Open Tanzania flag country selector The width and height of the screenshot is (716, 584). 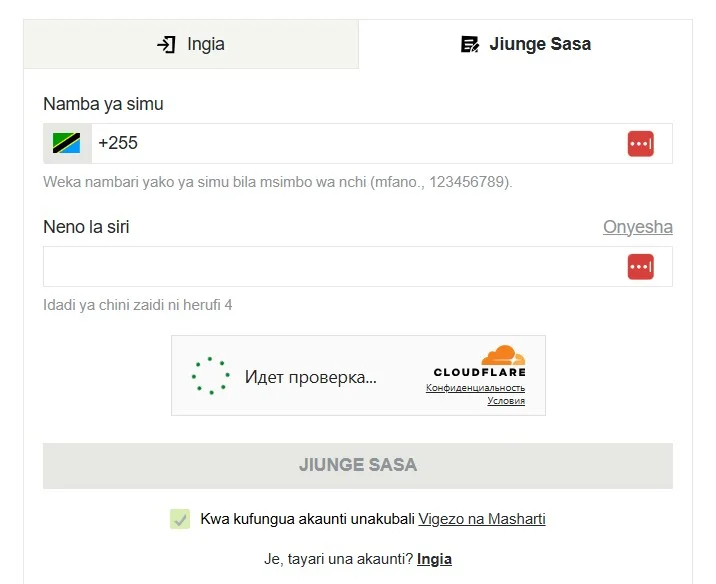67,143
